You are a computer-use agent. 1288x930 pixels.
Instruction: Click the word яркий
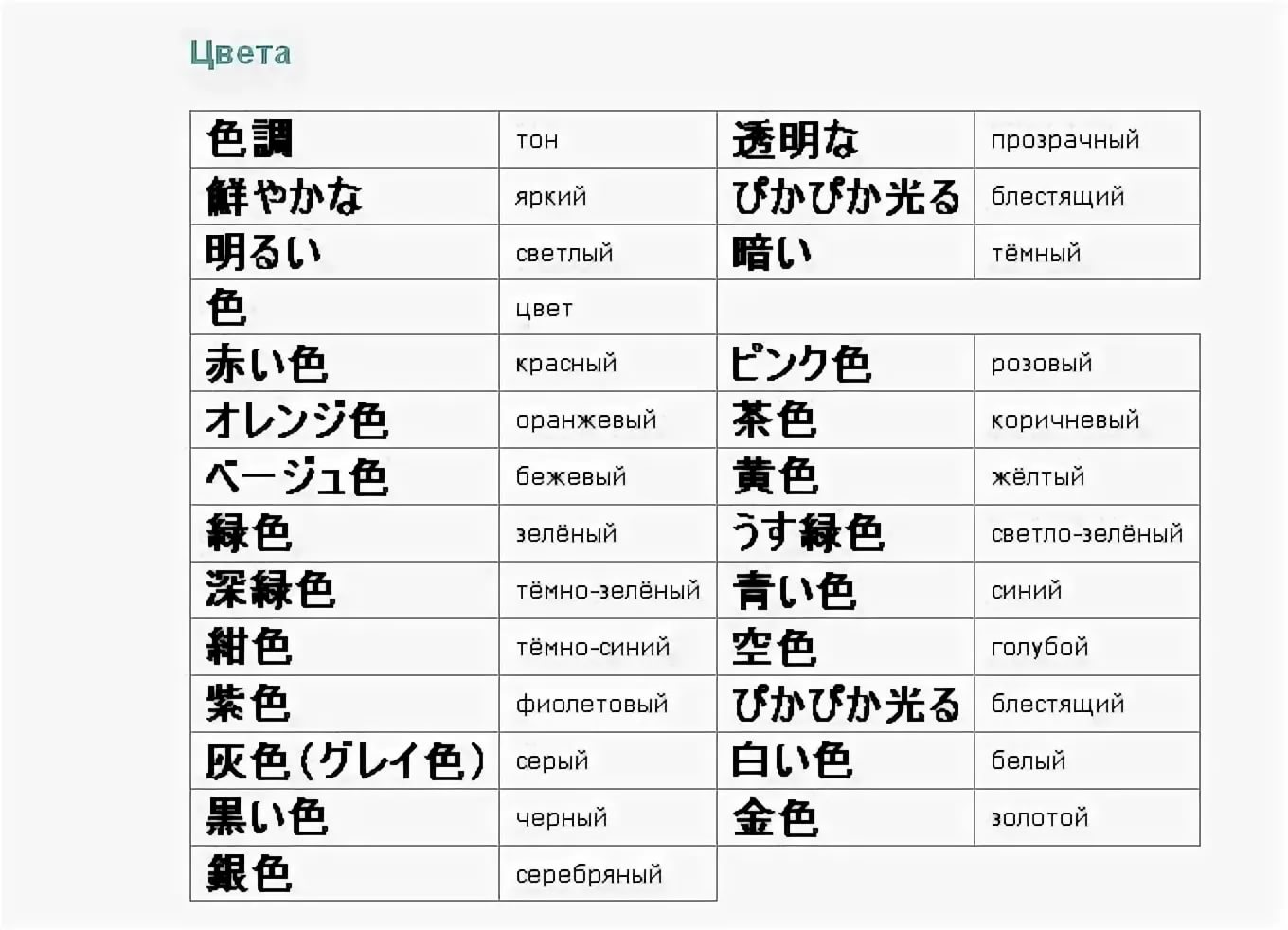[550, 197]
